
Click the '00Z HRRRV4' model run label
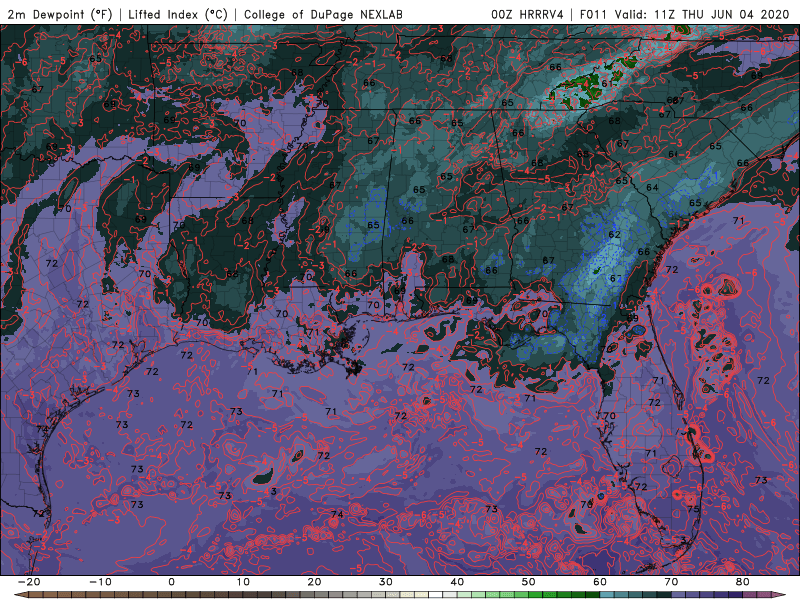(x=527, y=14)
